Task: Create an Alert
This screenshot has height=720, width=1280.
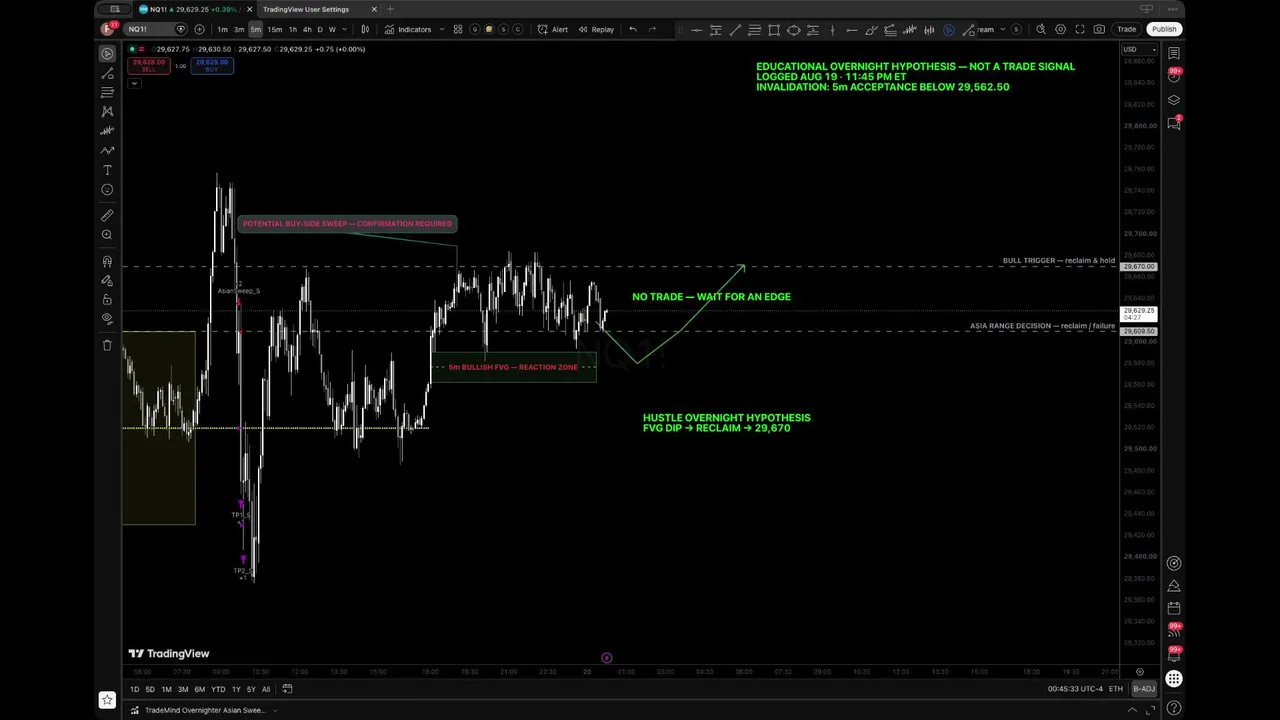Action: (553, 29)
